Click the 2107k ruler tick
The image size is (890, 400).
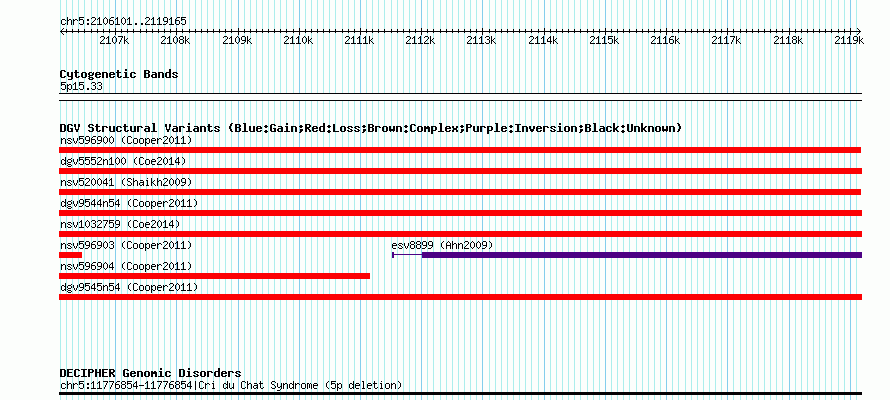[x=114, y=40]
